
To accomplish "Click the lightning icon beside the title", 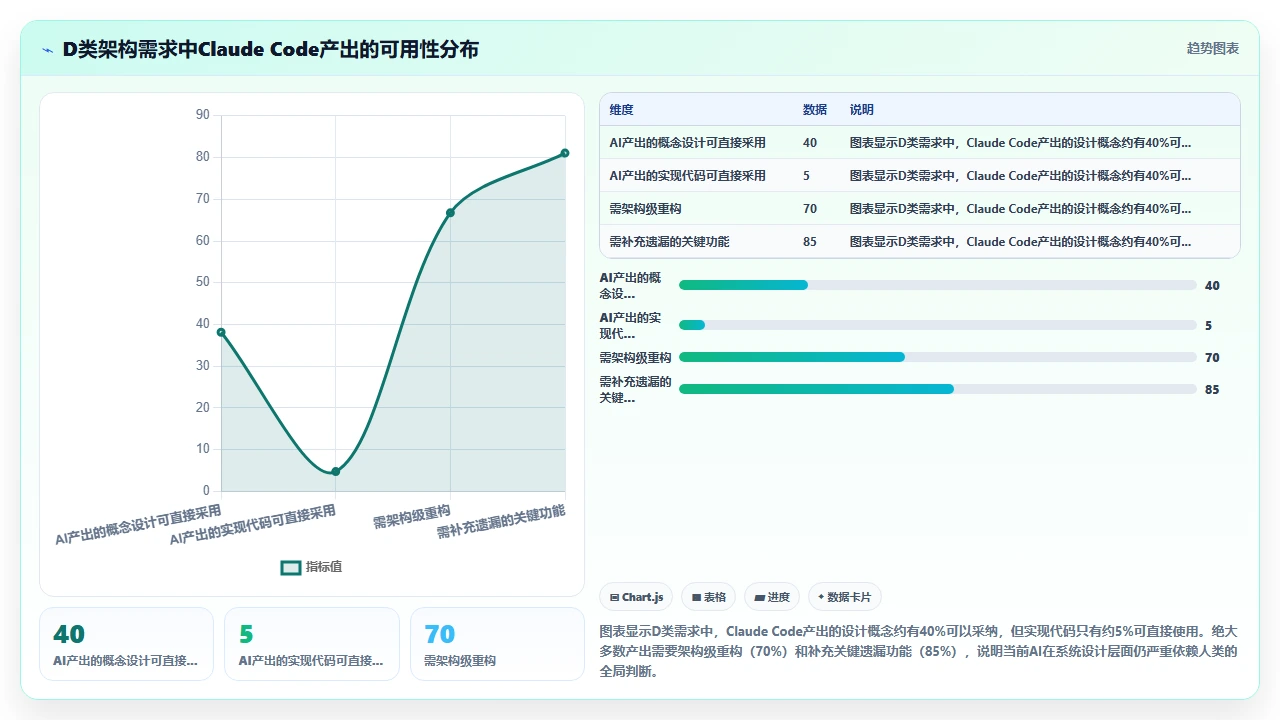I will tap(48, 49).
